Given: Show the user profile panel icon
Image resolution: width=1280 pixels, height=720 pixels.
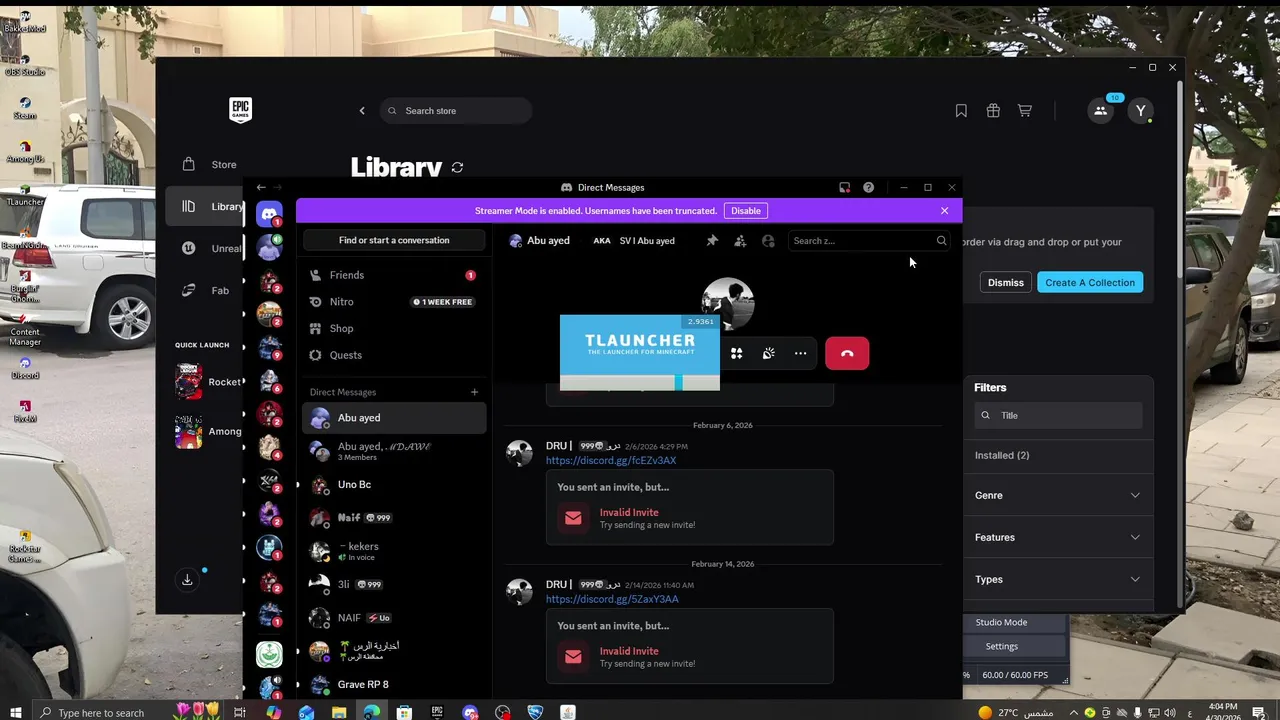Looking at the screenshot, I should 768,241.
